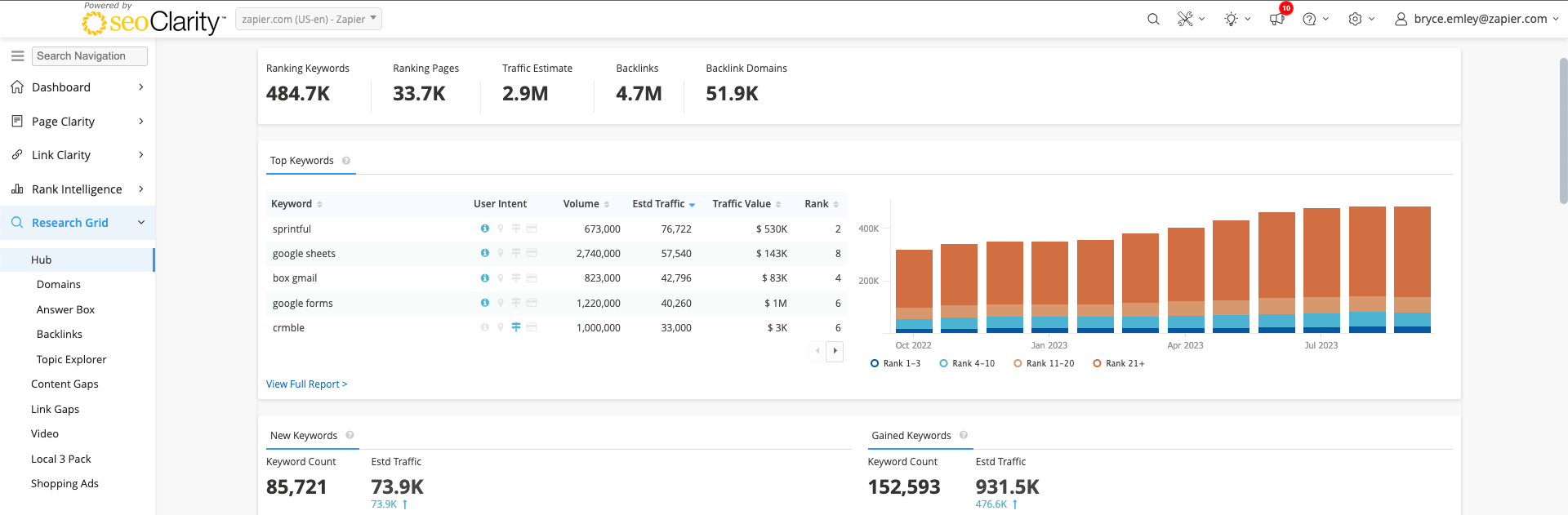Select Content Gaps in sidebar

(x=65, y=384)
